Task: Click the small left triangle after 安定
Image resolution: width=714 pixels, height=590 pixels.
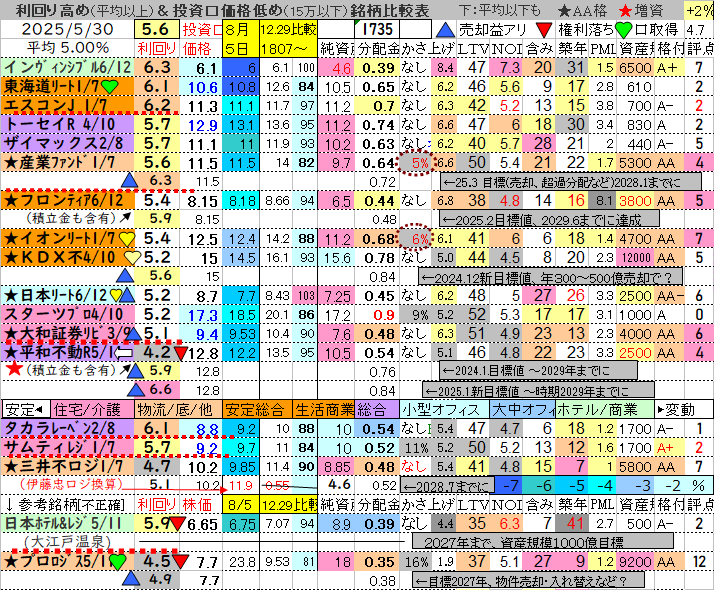Action: (x=39, y=410)
